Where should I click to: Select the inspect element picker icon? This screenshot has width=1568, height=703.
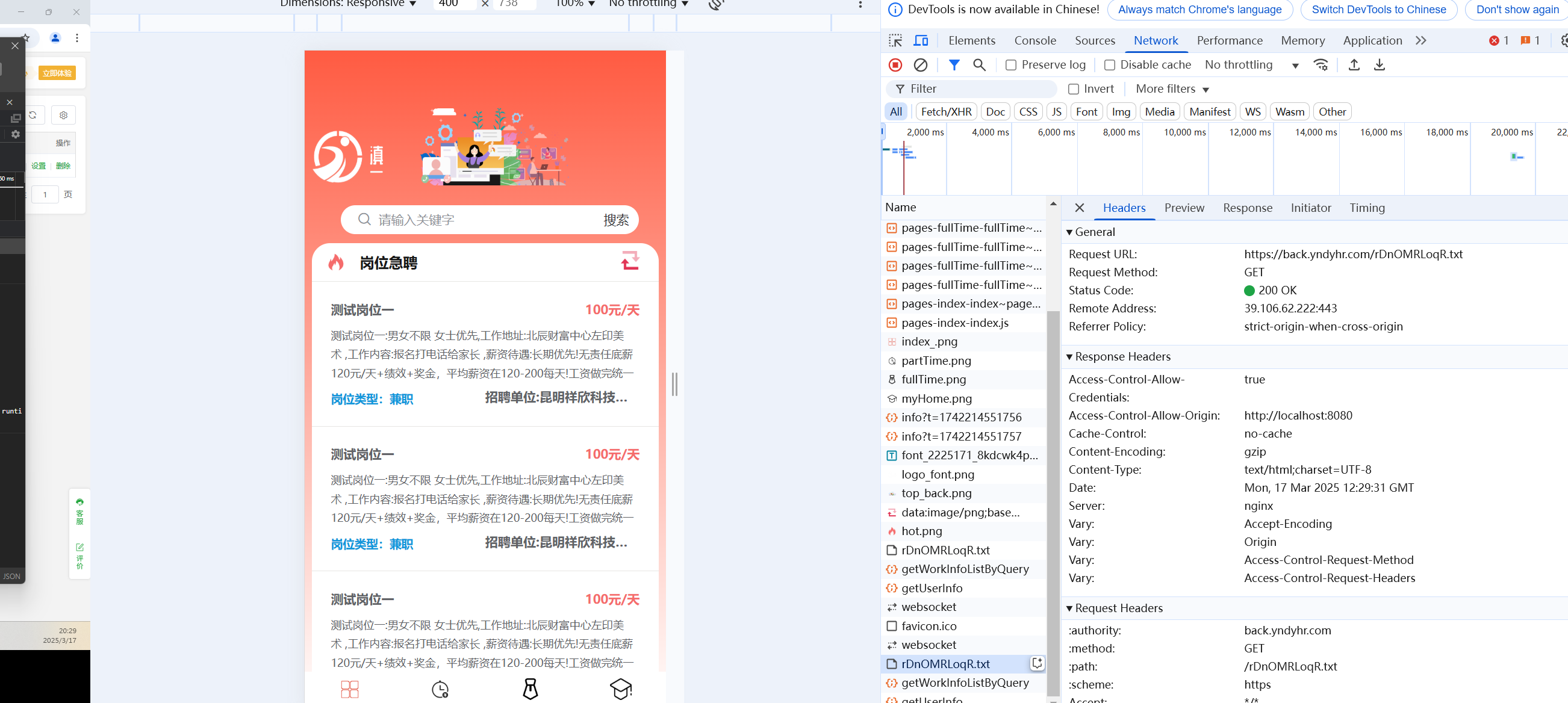click(895, 41)
